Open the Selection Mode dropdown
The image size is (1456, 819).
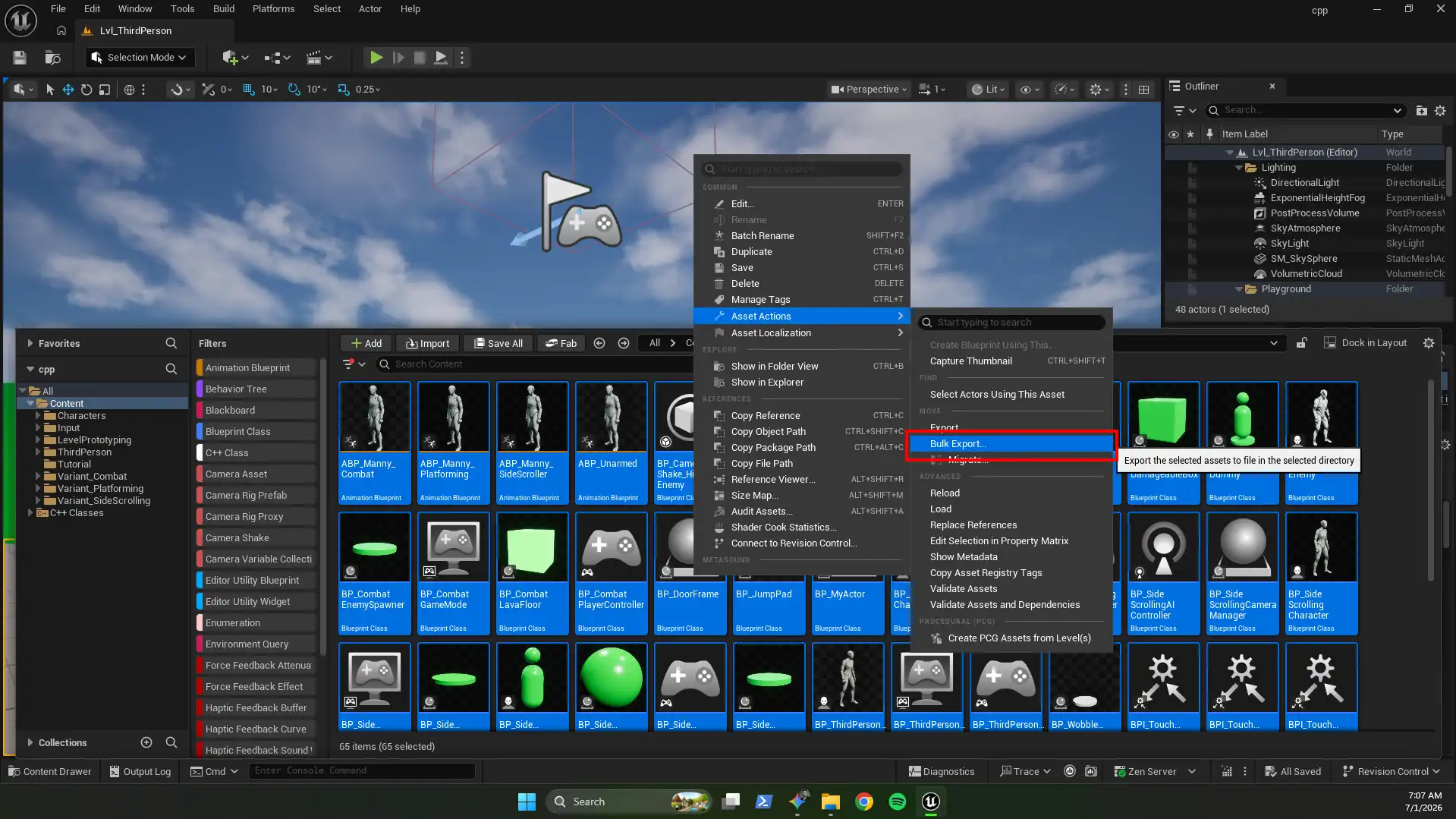click(140, 58)
